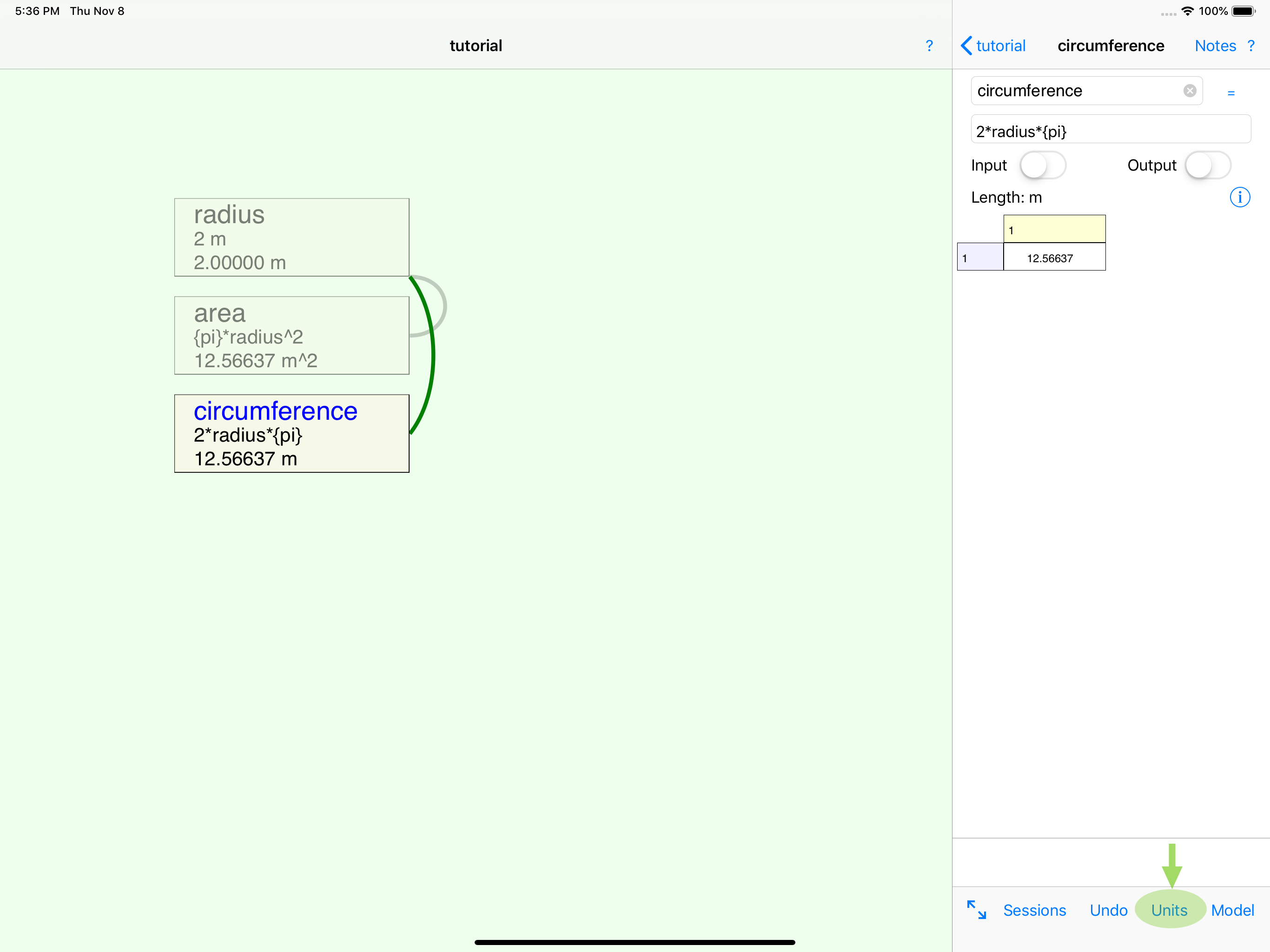Go back to tutorial from circumference panel
The height and width of the screenshot is (952, 1270).
point(993,46)
